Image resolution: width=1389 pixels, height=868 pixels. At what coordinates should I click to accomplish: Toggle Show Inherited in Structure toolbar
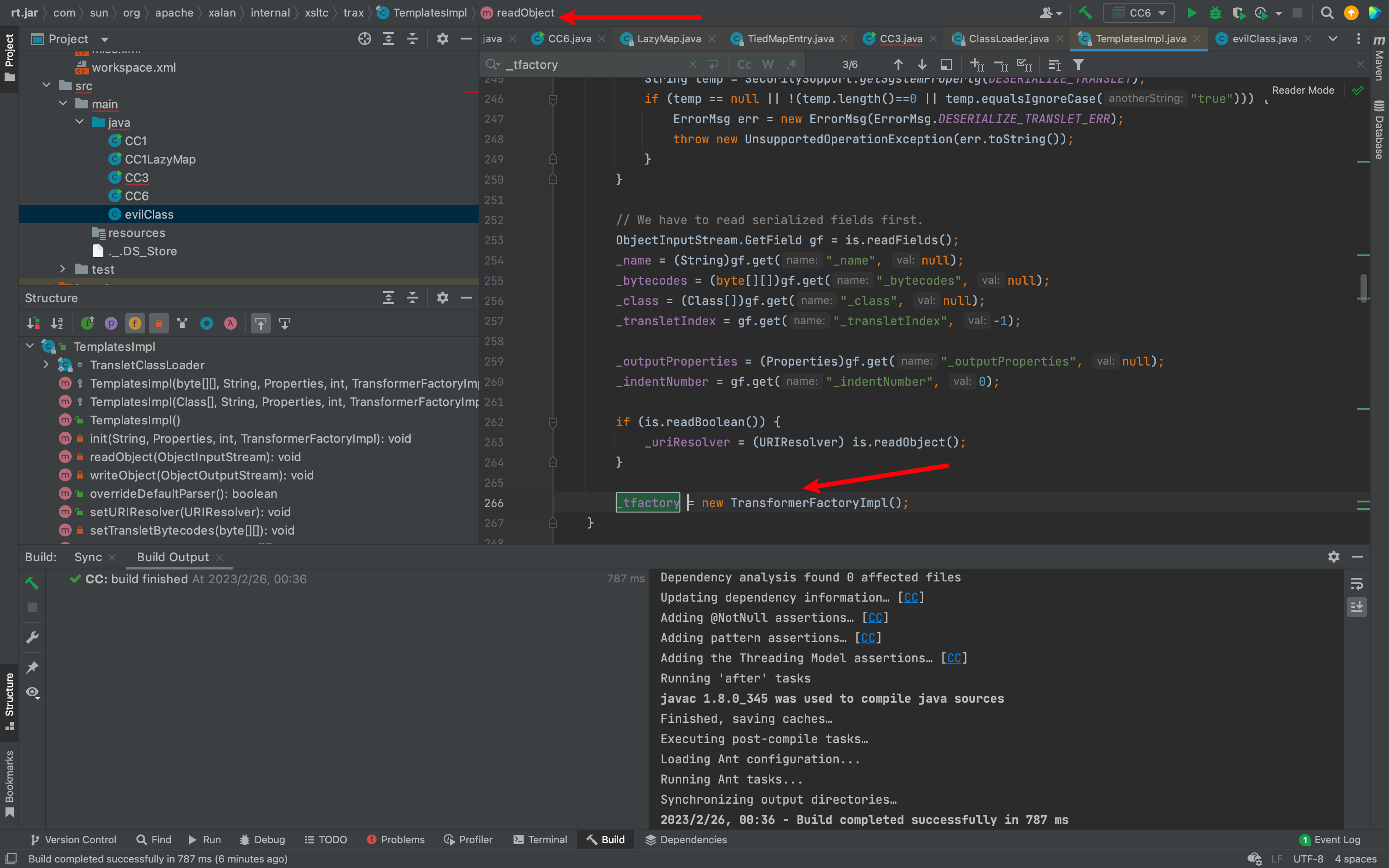click(x=182, y=323)
